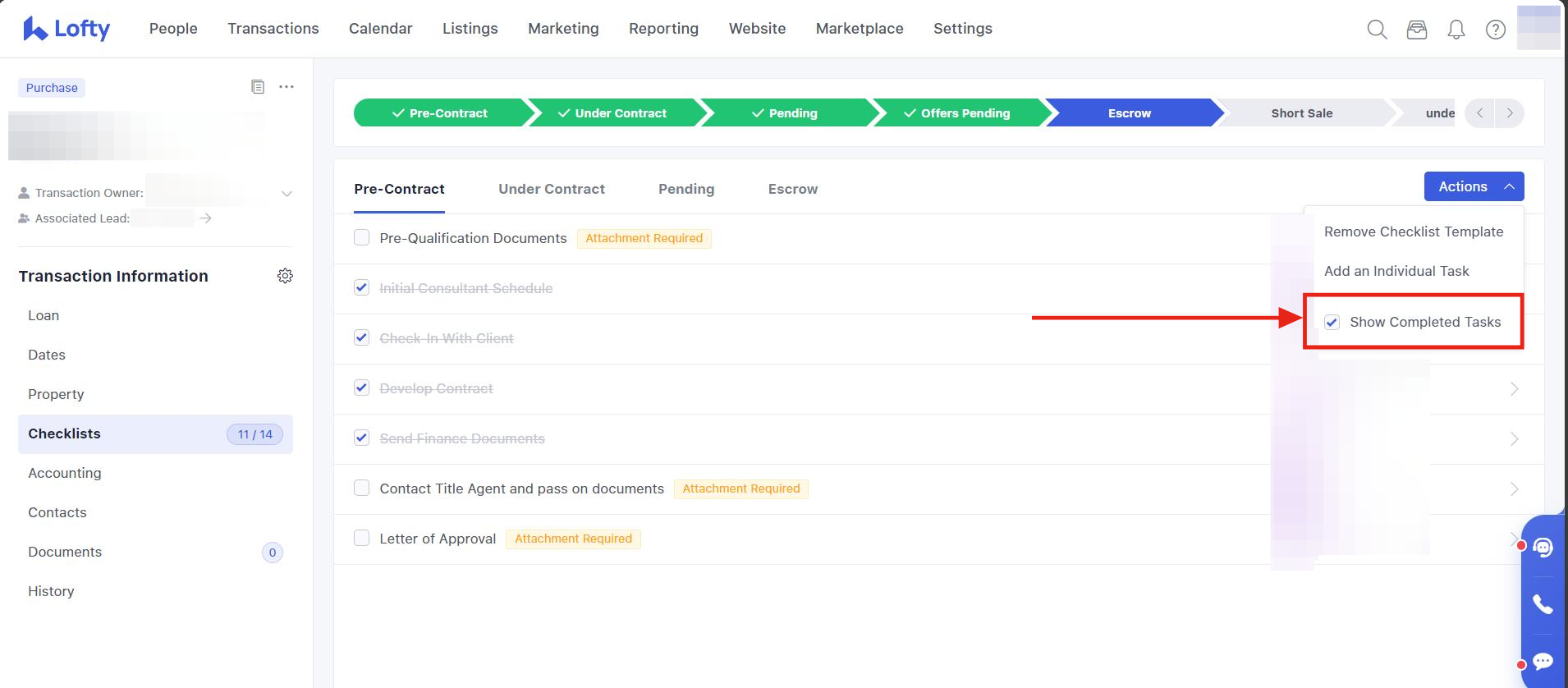Open Transaction Information settings gear

tap(285, 276)
